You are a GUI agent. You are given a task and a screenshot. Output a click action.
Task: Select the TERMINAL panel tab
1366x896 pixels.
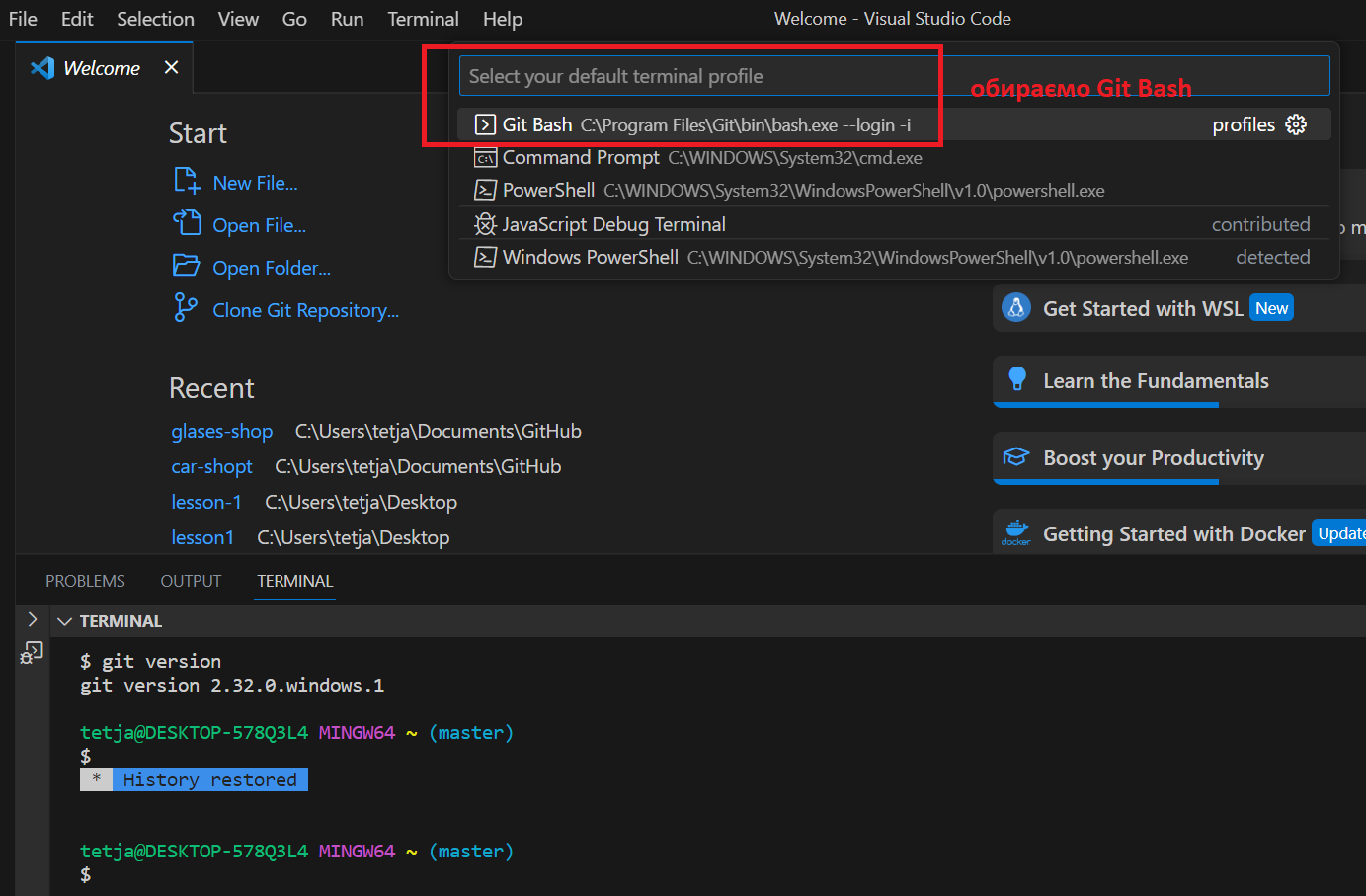point(295,581)
